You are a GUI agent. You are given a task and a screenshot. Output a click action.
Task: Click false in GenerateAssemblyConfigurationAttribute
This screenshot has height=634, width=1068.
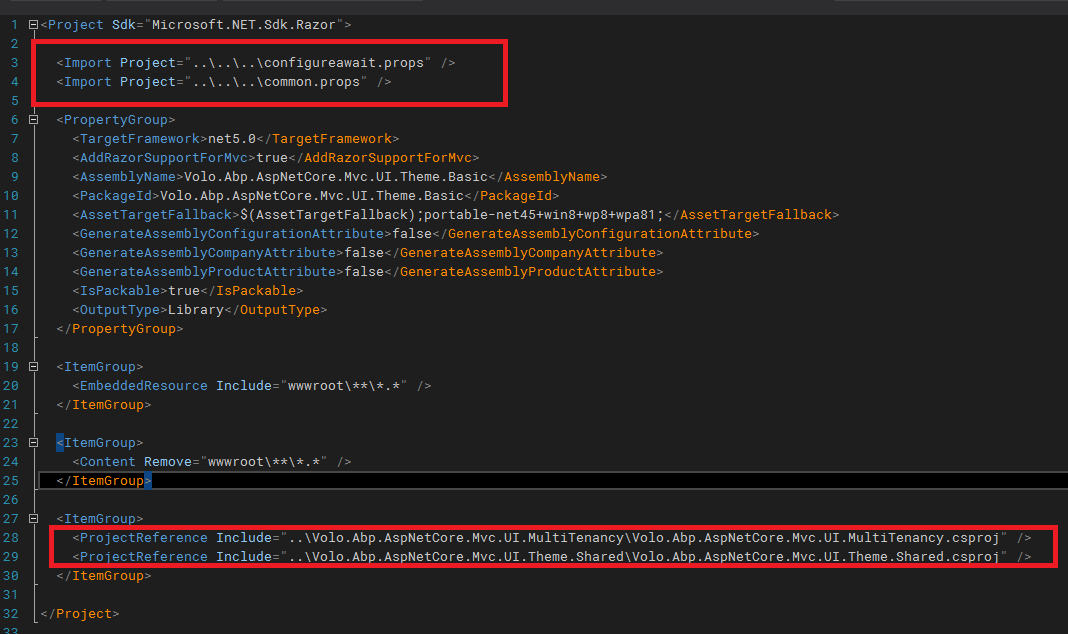412,234
